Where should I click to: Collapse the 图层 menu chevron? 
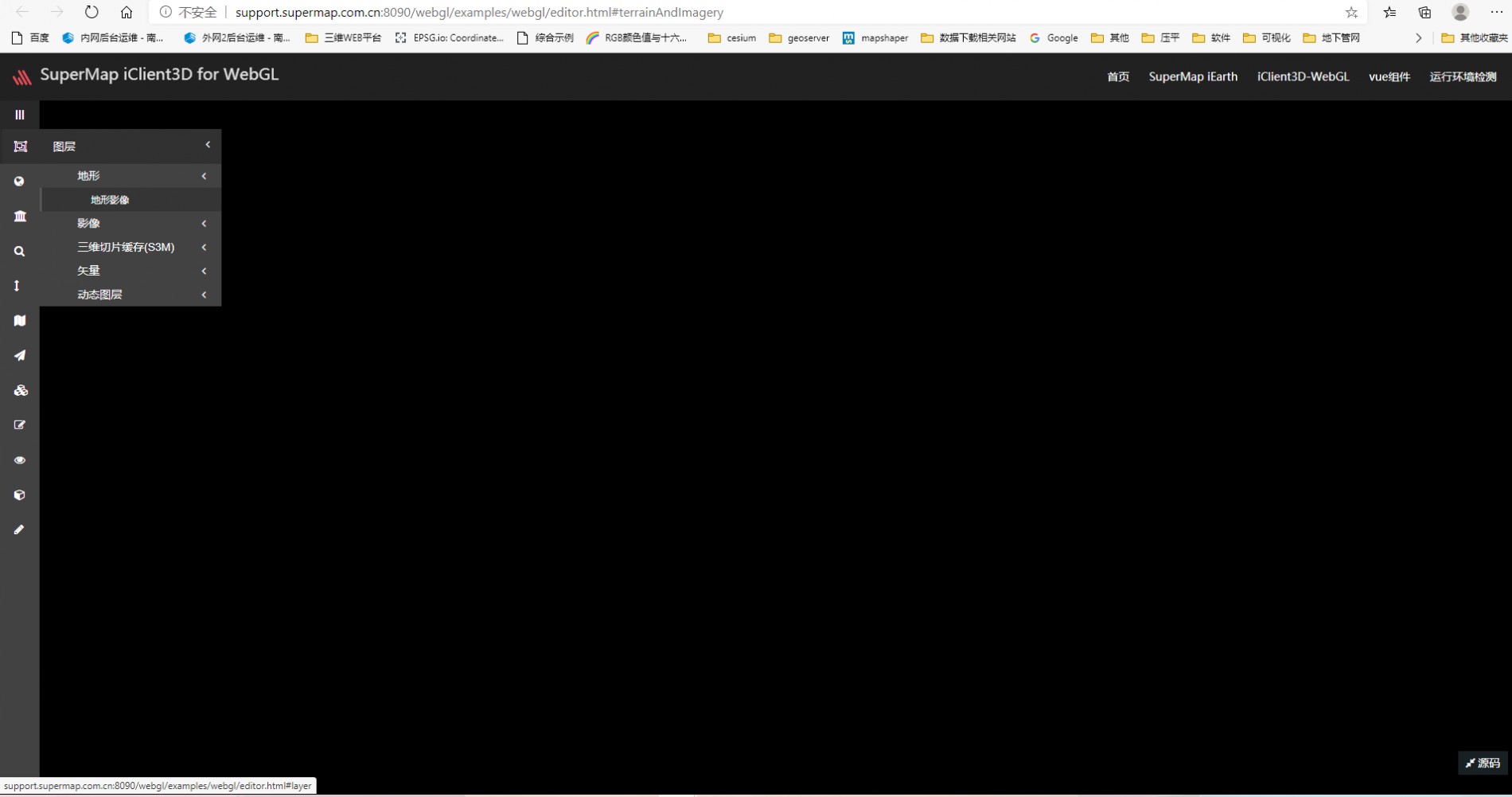click(x=208, y=145)
